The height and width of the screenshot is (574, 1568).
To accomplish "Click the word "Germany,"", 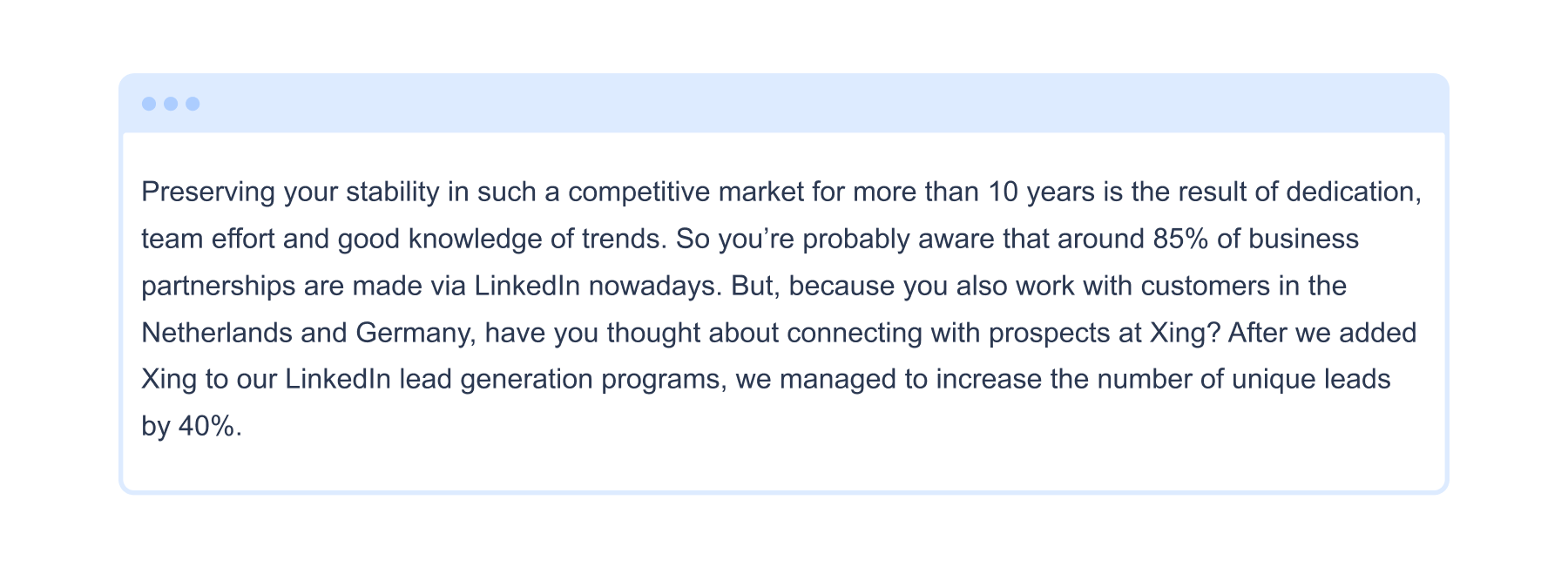I will click(416, 333).
